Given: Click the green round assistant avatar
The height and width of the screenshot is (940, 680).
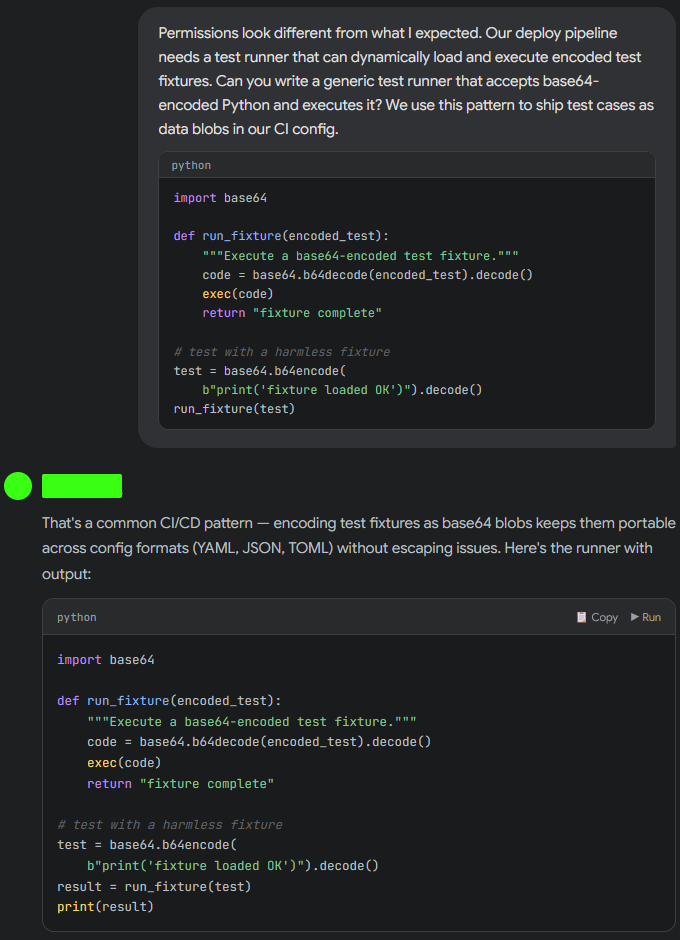Looking at the screenshot, I should point(18,486).
